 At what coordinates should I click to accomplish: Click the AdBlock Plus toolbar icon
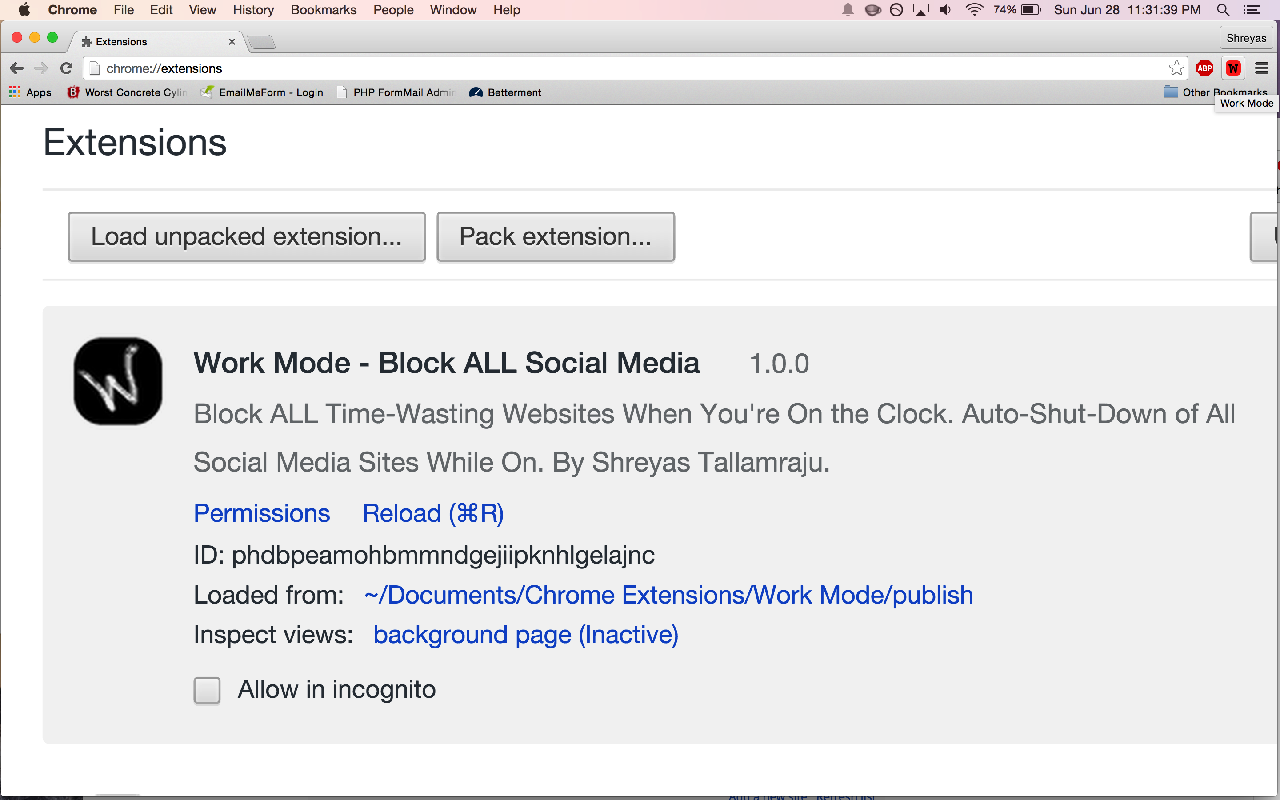click(1204, 68)
